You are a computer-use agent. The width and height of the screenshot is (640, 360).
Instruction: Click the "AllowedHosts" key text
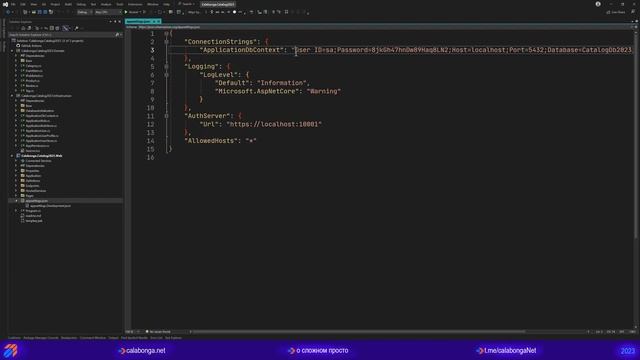[211, 141]
